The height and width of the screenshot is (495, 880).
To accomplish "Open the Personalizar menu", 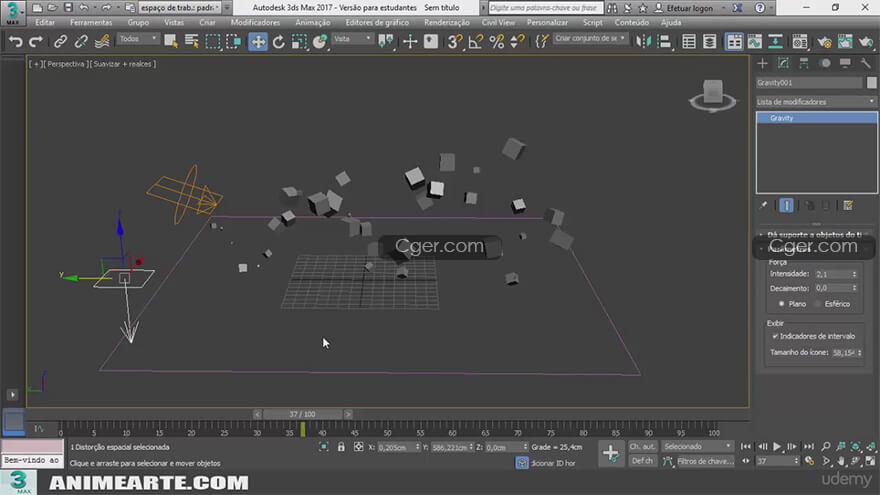I will click(547, 22).
